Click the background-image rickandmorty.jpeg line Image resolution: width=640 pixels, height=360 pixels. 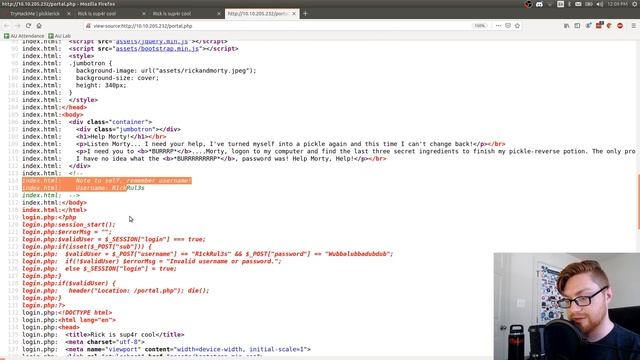click(139, 71)
